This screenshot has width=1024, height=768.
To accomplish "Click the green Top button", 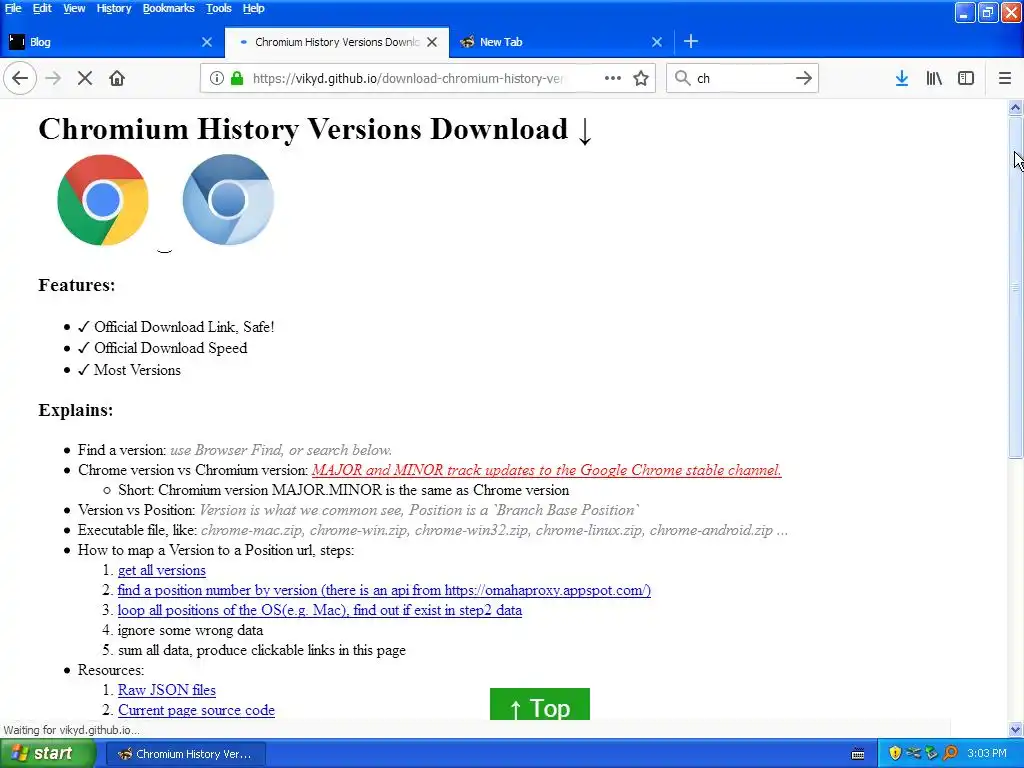I will (540, 705).
